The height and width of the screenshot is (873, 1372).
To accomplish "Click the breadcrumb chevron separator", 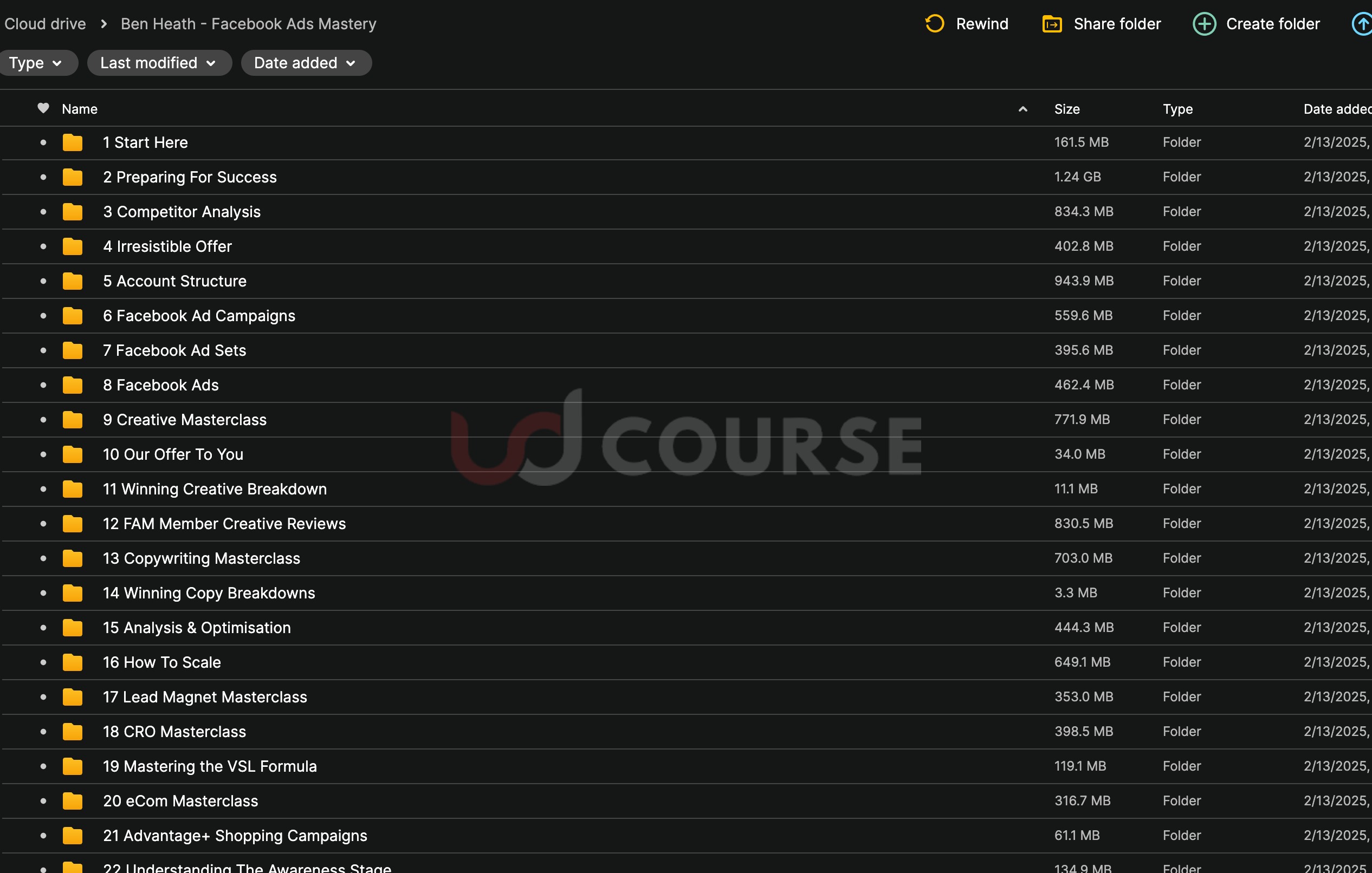I will click(103, 24).
